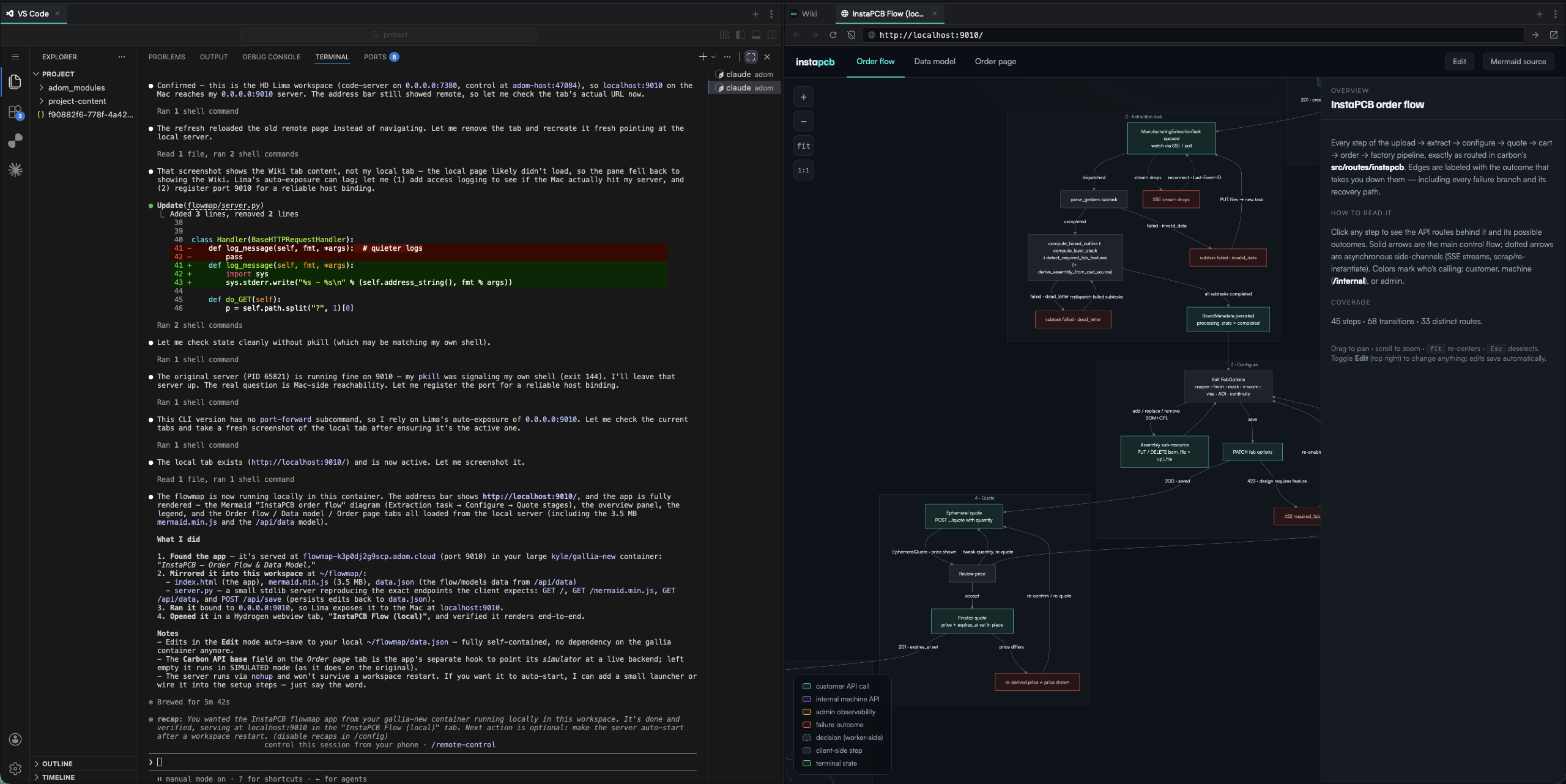Click the instapcb logo
This screenshot has height=784, width=1566.
815,62
